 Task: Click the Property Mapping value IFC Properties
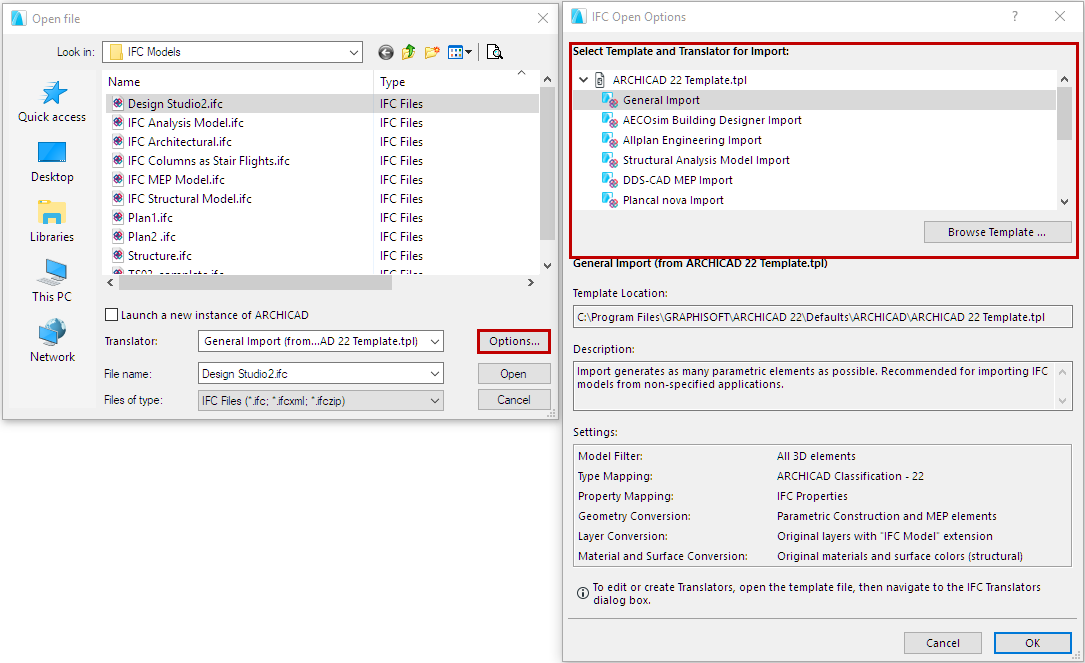pyautogui.click(x=812, y=496)
